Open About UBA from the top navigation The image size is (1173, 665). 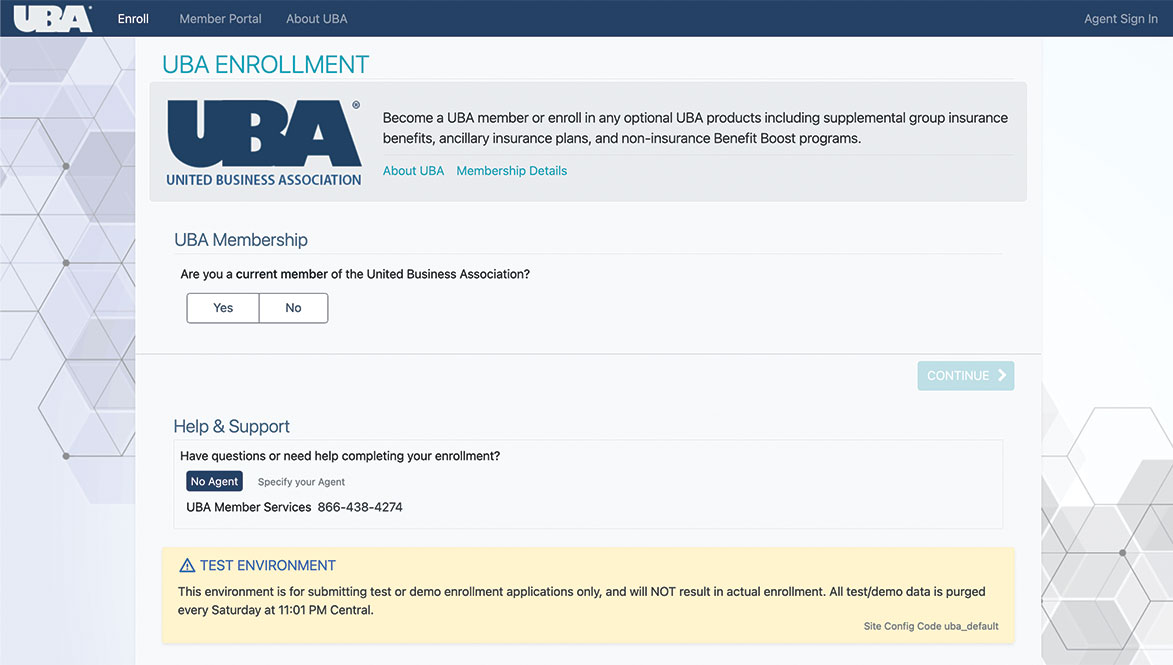(316, 18)
